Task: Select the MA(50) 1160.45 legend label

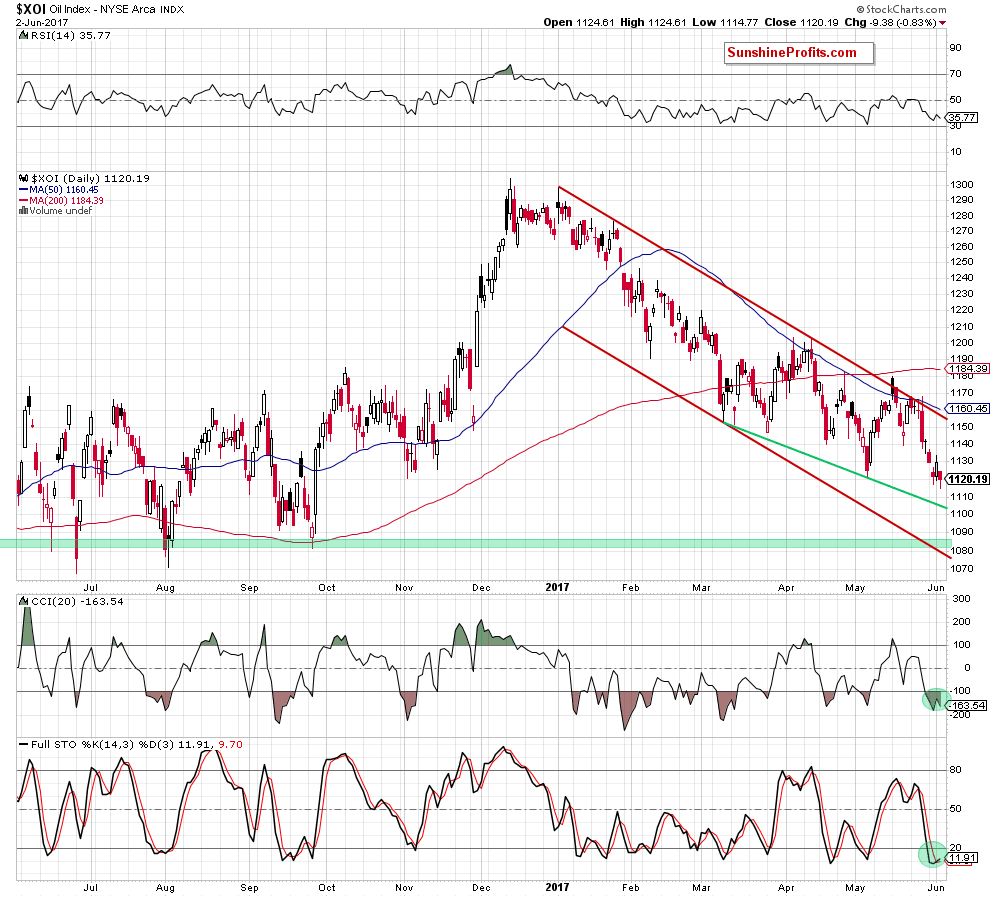Action: click(x=64, y=190)
